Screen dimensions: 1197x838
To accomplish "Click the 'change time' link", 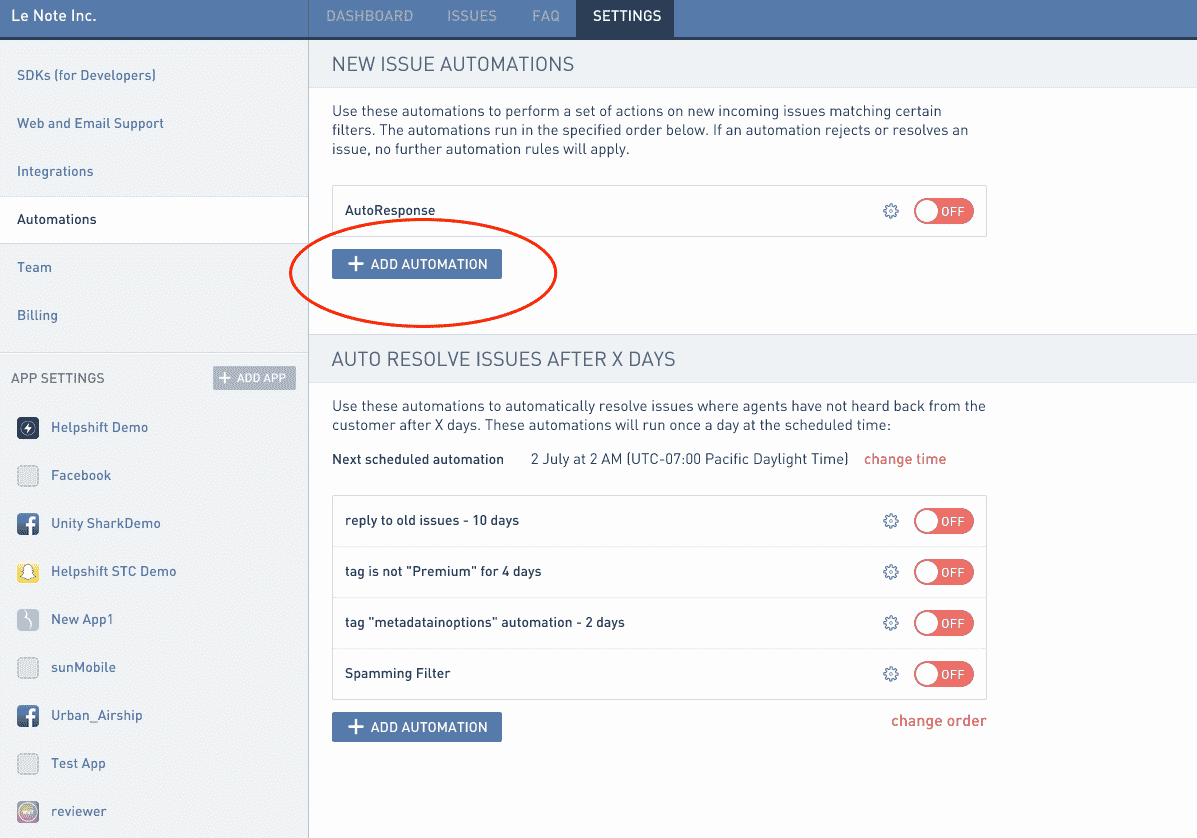I will pos(904,458).
